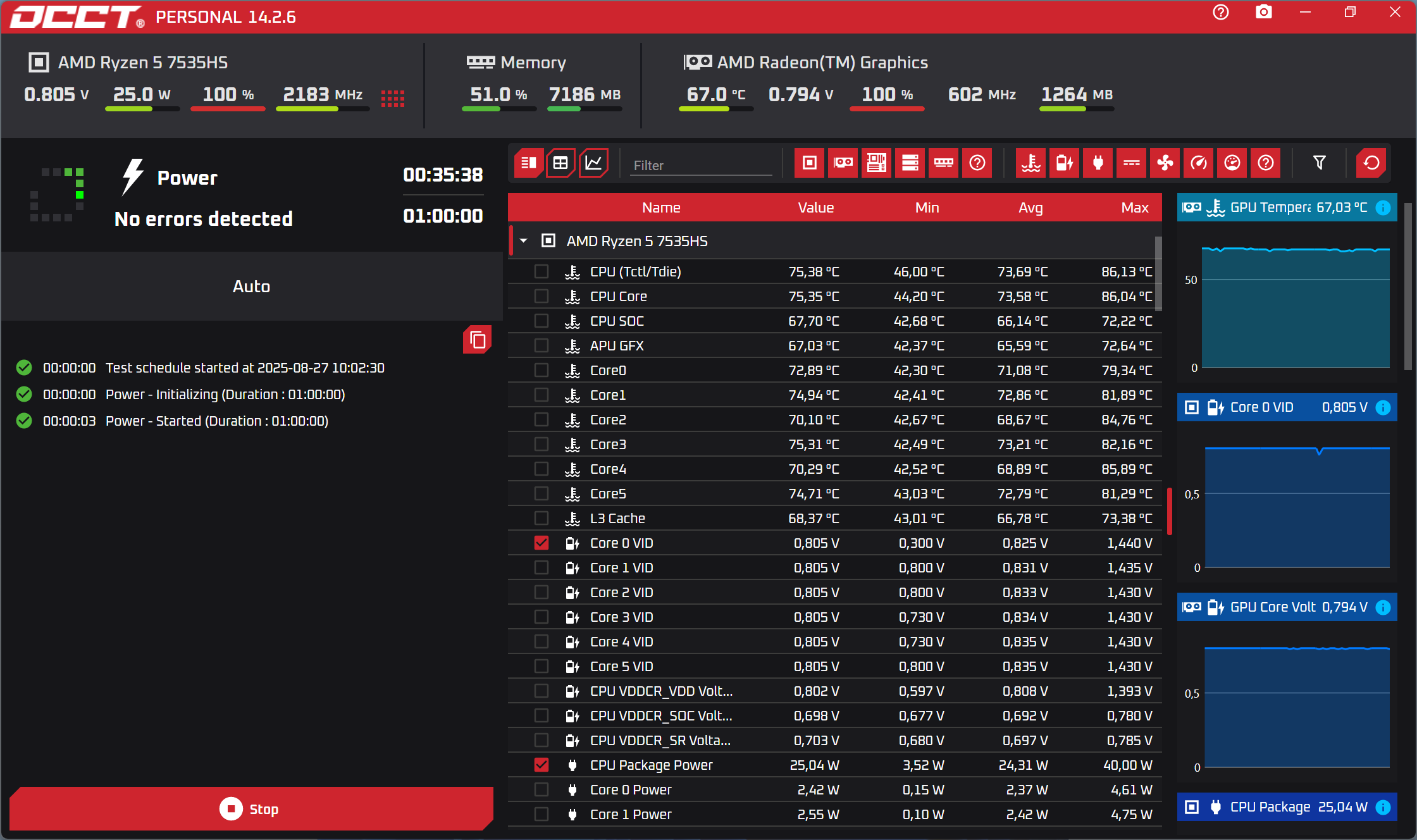Click the motherboard hardware filter icon
1417x840 pixels.
pyautogui.click(x=876, y=163)
